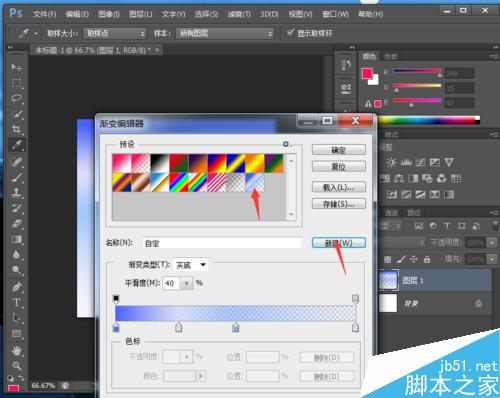Open the 不透明度 dropdown arrow
This screenshot has width=500, height=398.
(x=492, y=242)
